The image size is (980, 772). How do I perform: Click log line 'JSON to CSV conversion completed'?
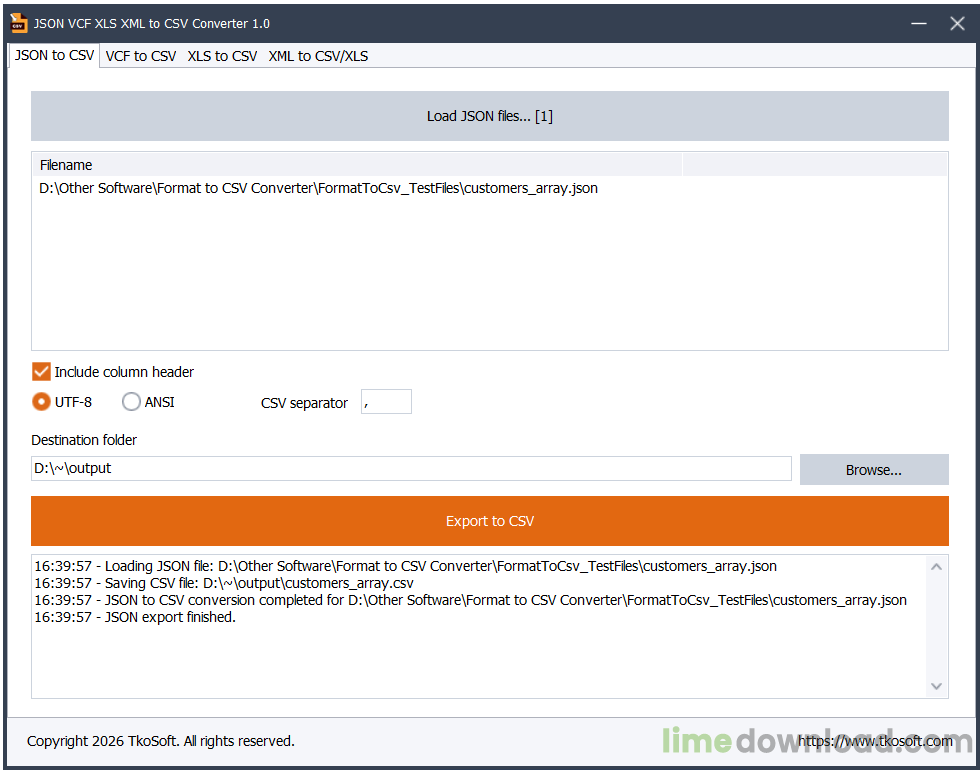(x=470, y=600)
